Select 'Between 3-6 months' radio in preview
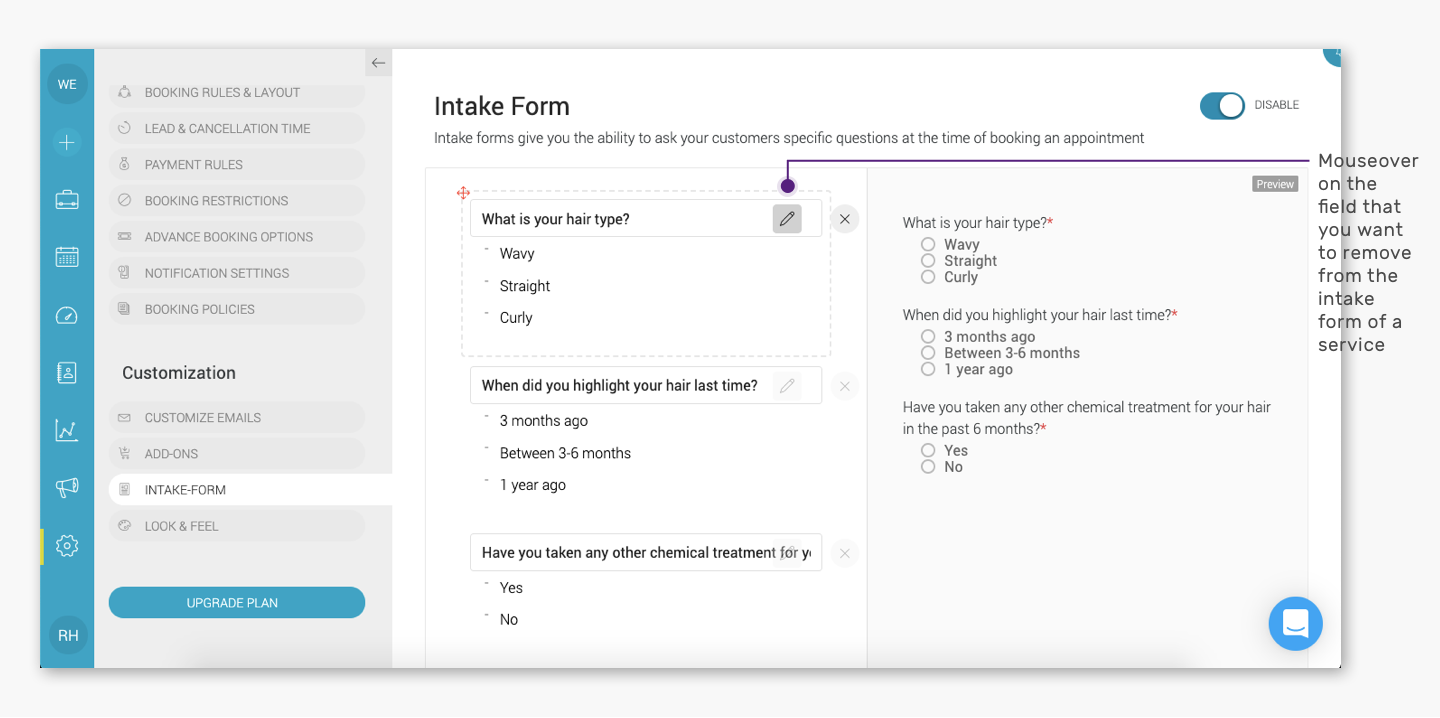The image size is (1440, 718). [x=928, y=353]
